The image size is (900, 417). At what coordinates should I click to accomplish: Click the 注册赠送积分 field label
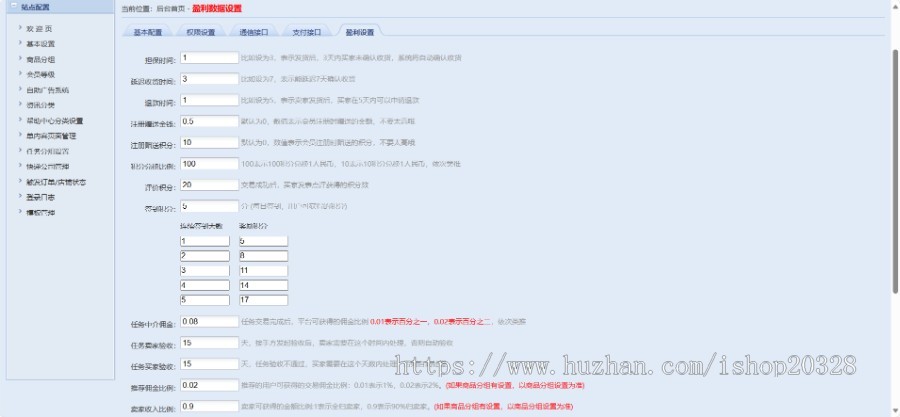(153, 145)
